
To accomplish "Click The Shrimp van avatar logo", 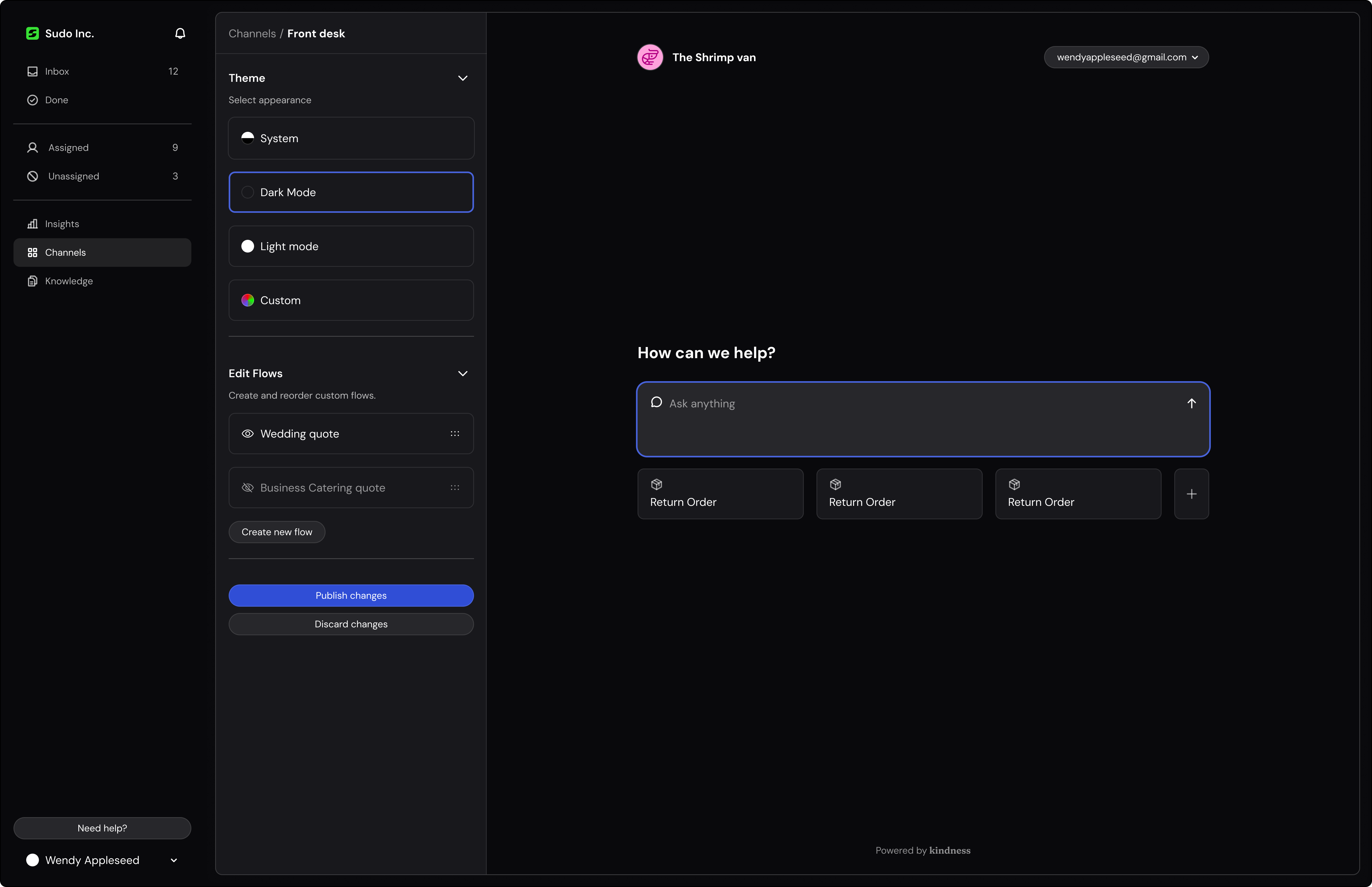I will 650,57.
